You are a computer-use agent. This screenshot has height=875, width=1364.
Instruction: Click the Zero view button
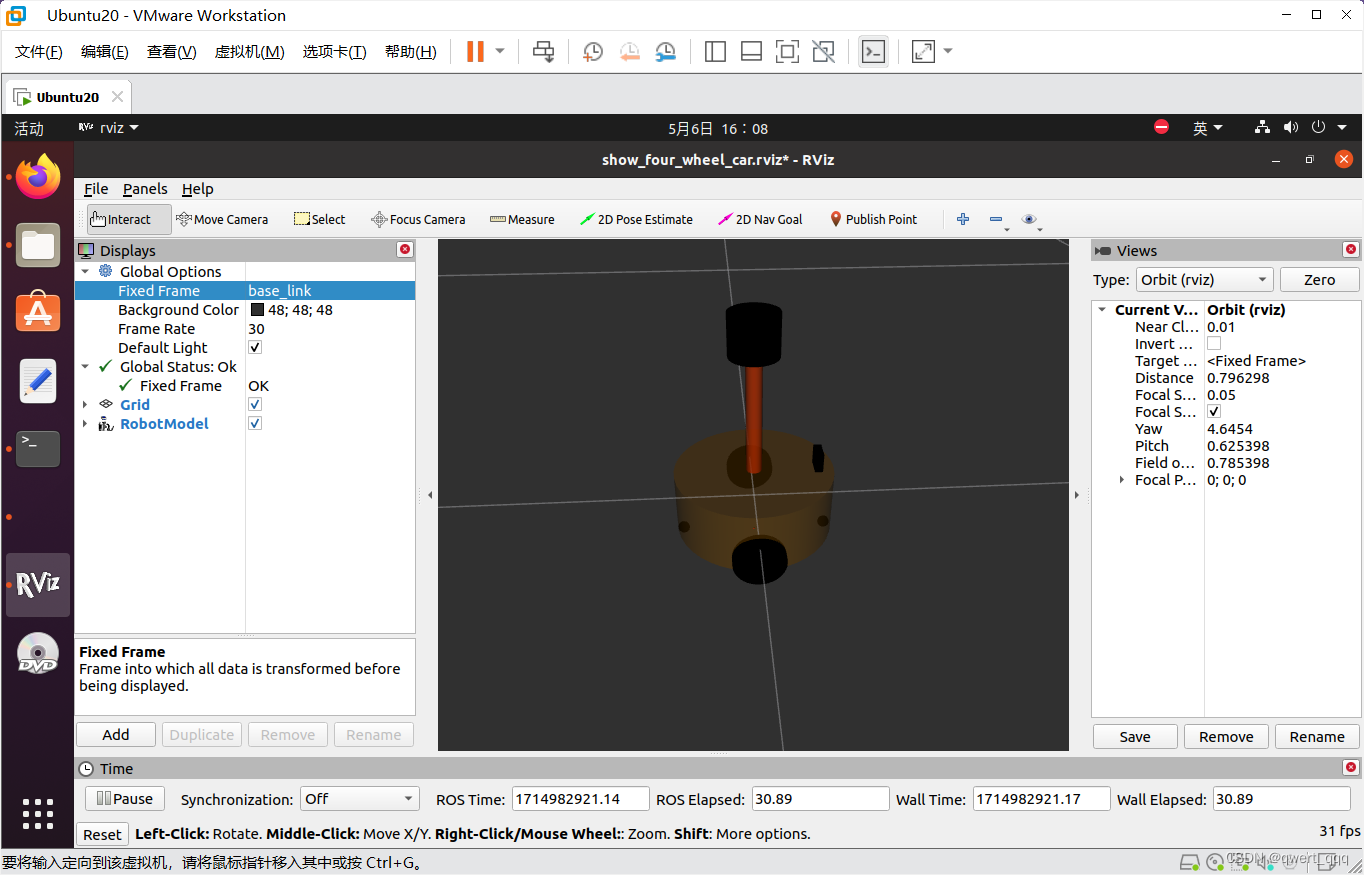click(1319, 280)
